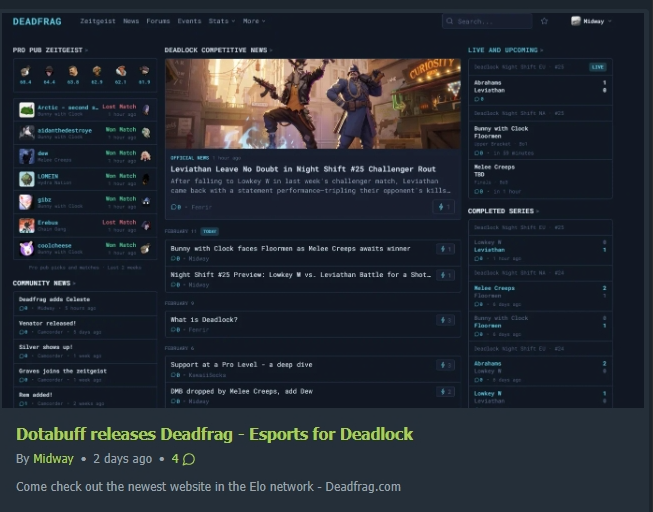
Task: Select hero icon with 64.4 rating
Action: (49, 71)
